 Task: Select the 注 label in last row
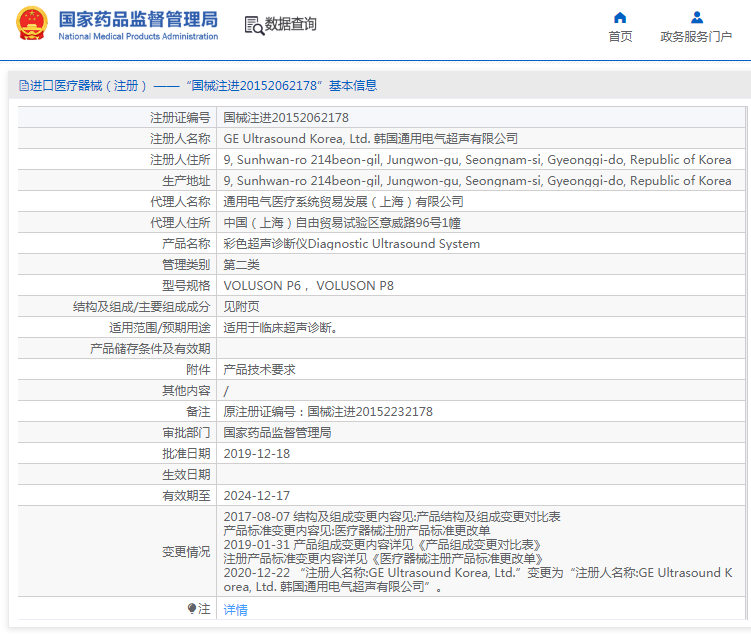pos(205,609)
